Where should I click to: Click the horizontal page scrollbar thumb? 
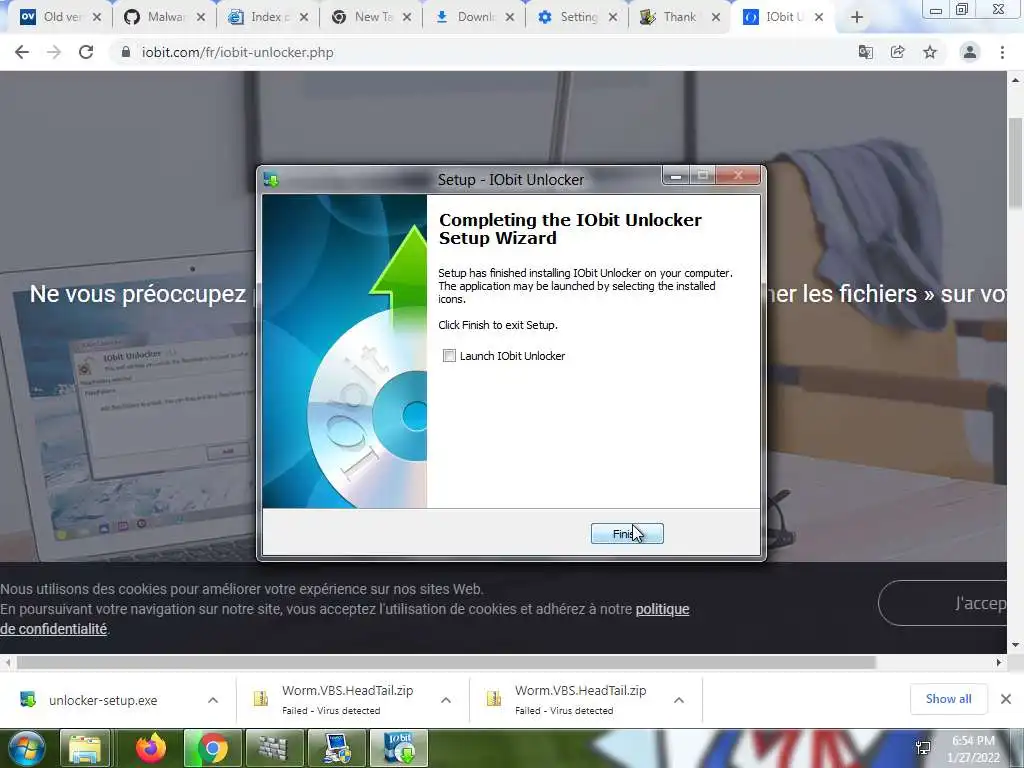pyautogui.click(x=446, y=663)
